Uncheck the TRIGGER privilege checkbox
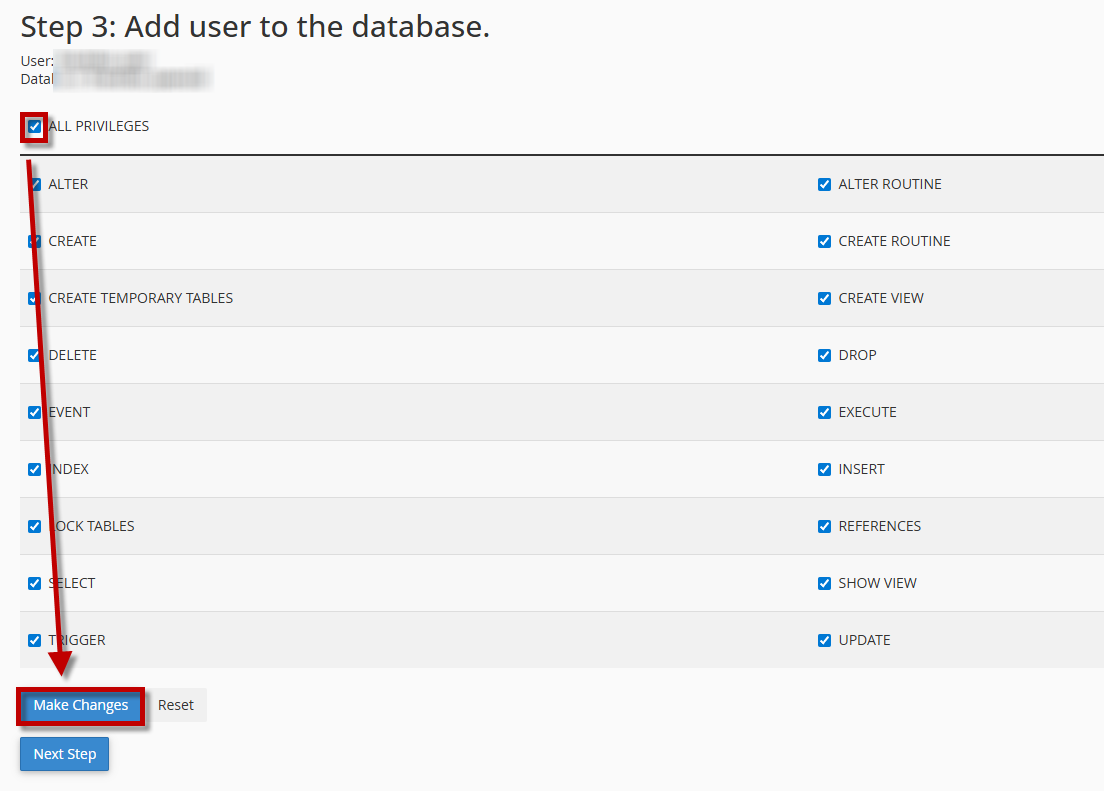Viewport: 1104px width, 791px height. tap(35, 640)
